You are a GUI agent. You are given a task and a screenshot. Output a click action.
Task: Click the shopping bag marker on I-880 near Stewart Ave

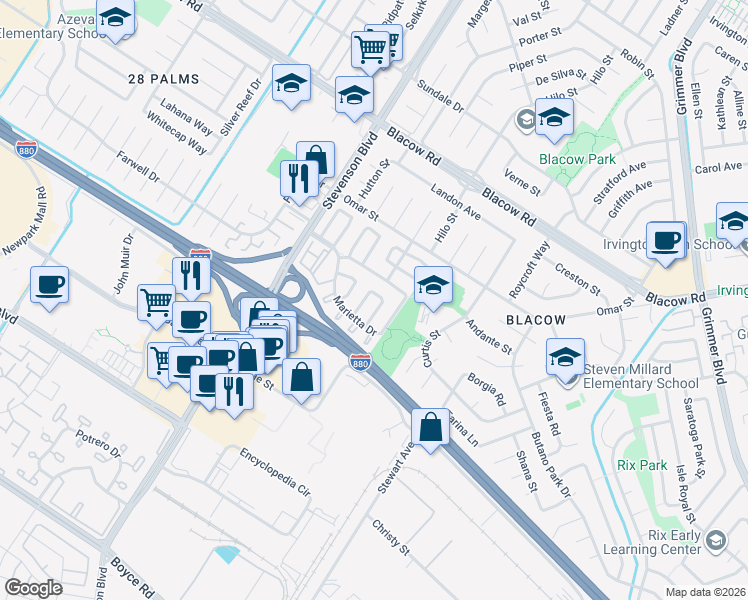click(430, 427)
